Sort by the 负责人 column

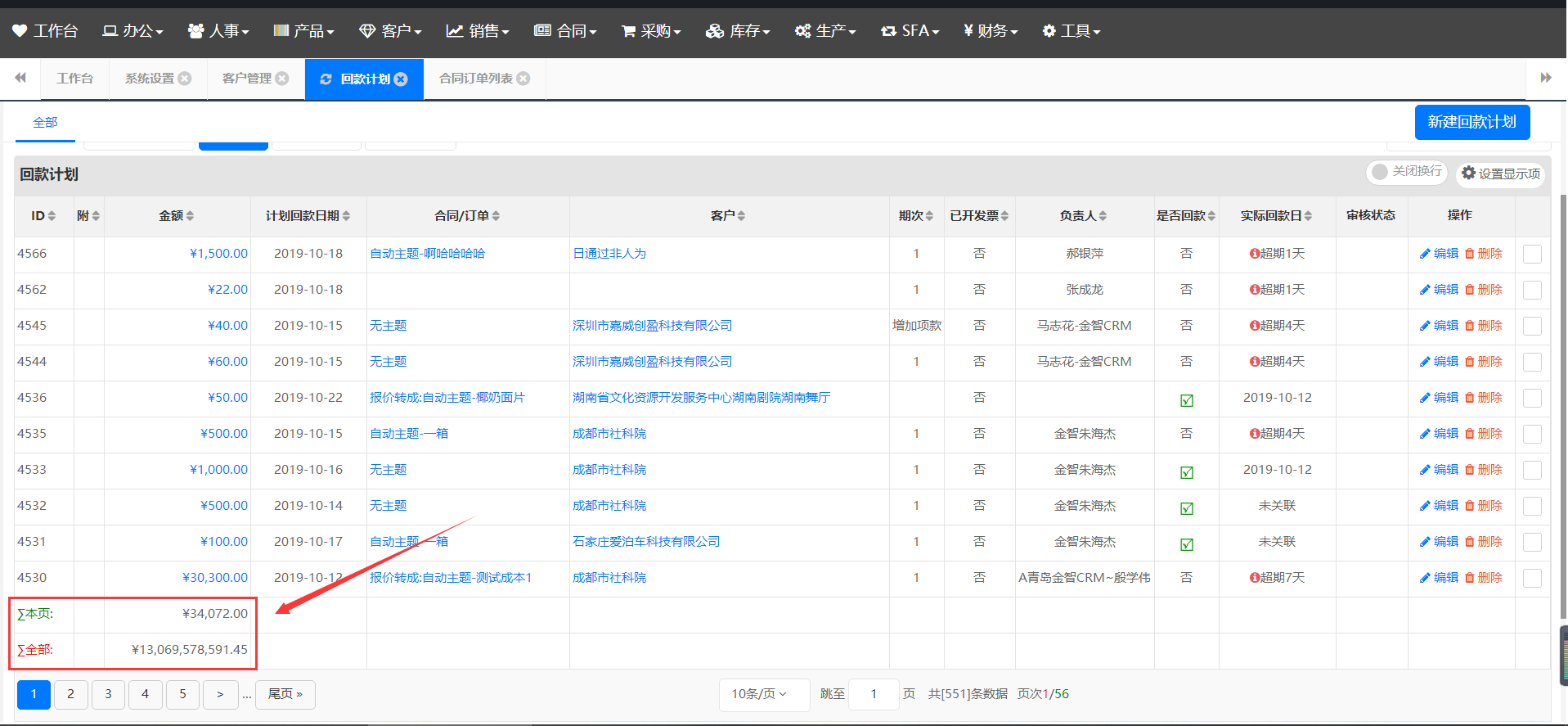(x=1084, y=216)
